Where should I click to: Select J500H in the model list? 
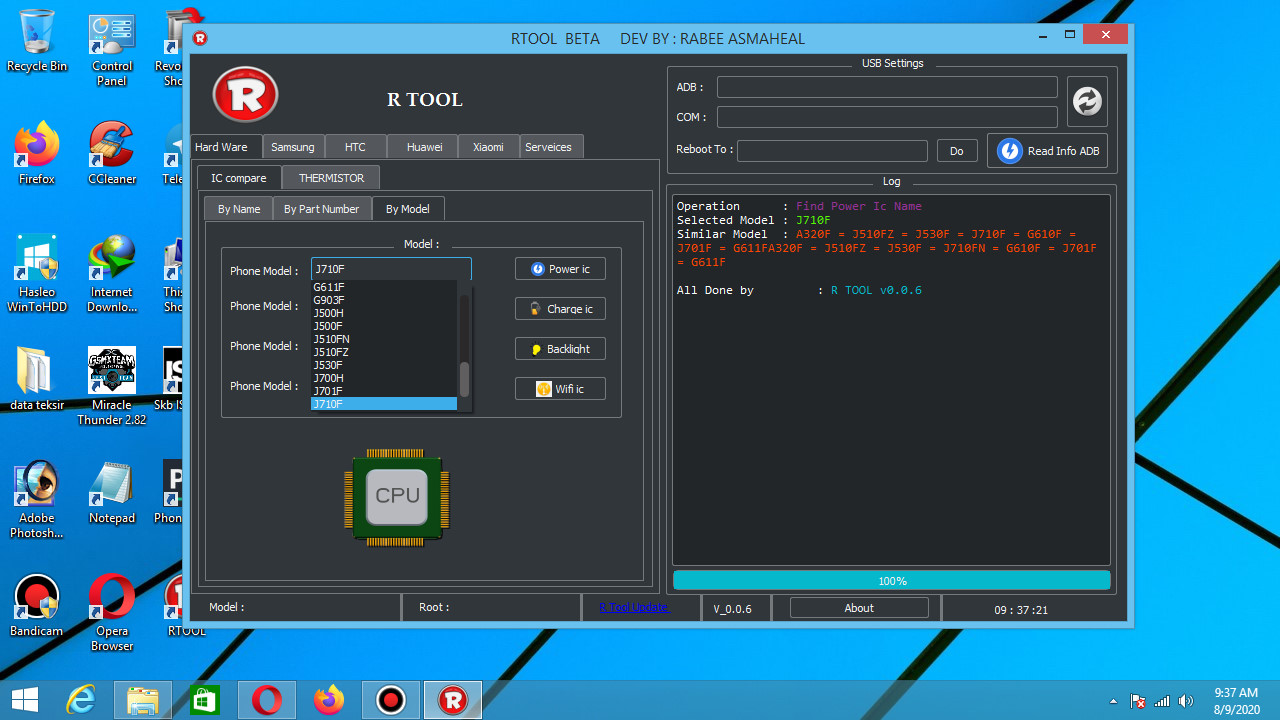point(384,313)
